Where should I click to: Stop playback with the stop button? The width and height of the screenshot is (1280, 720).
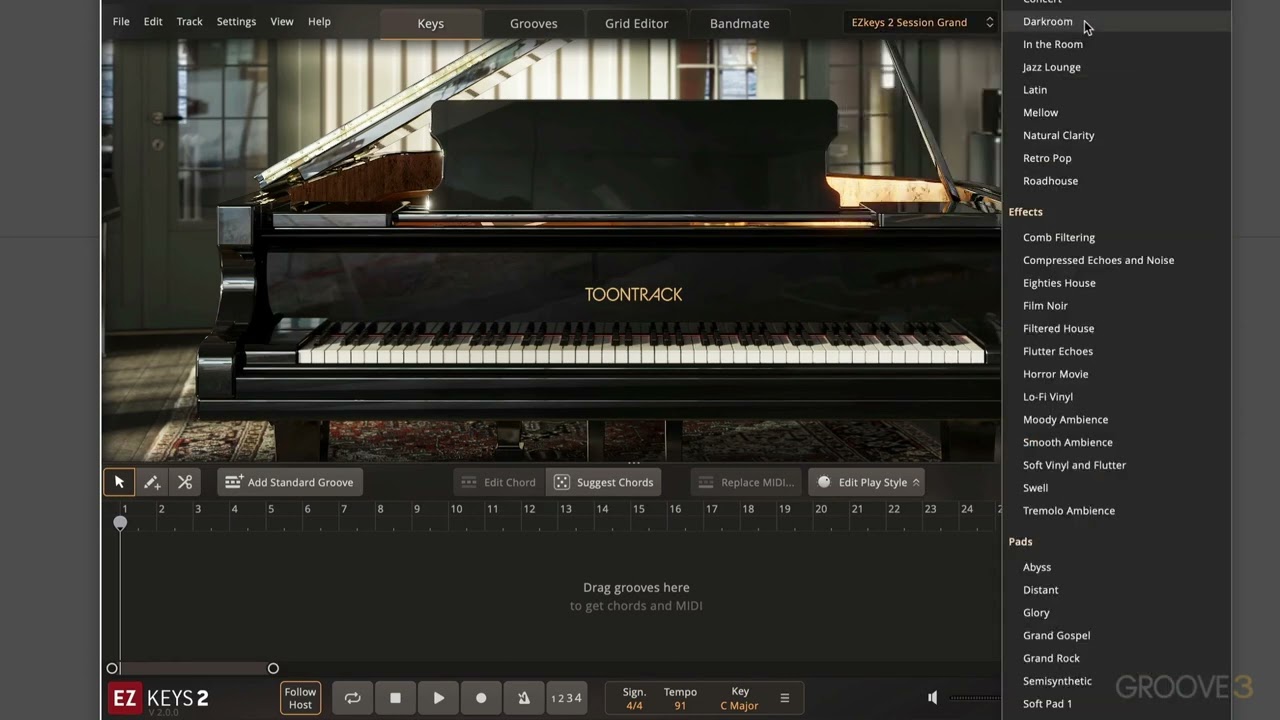[395, 698]
